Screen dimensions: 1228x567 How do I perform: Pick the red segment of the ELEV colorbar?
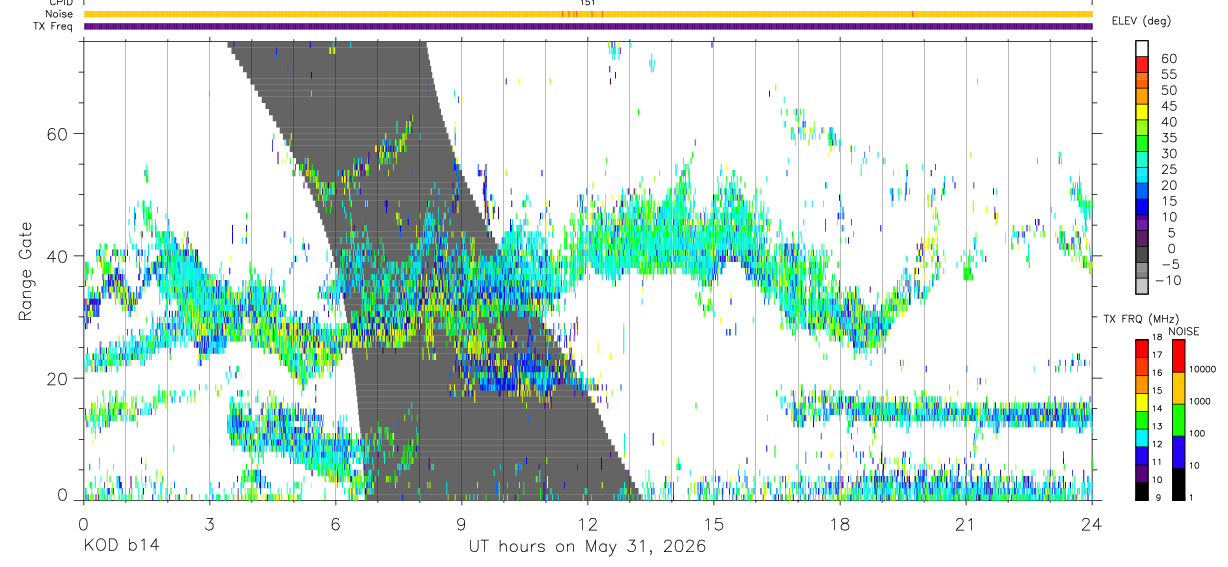[x=1142, y=64]
